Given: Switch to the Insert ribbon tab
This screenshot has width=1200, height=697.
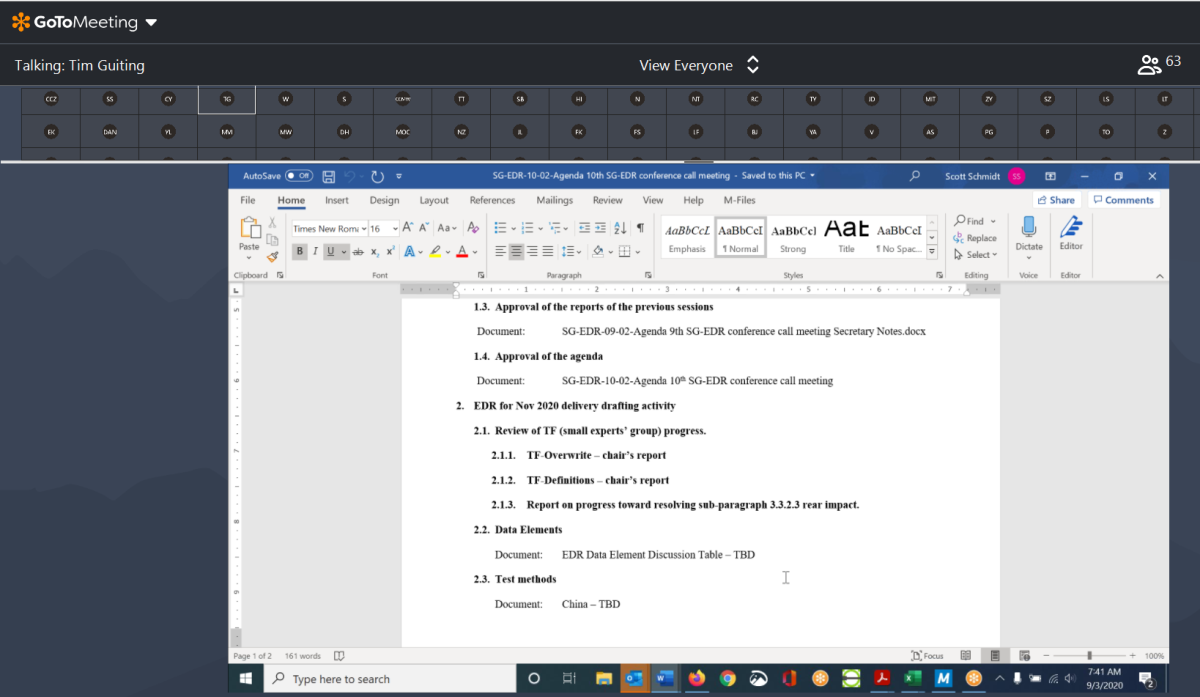Looking at the screenshot, I should click(x=337, y=200).
